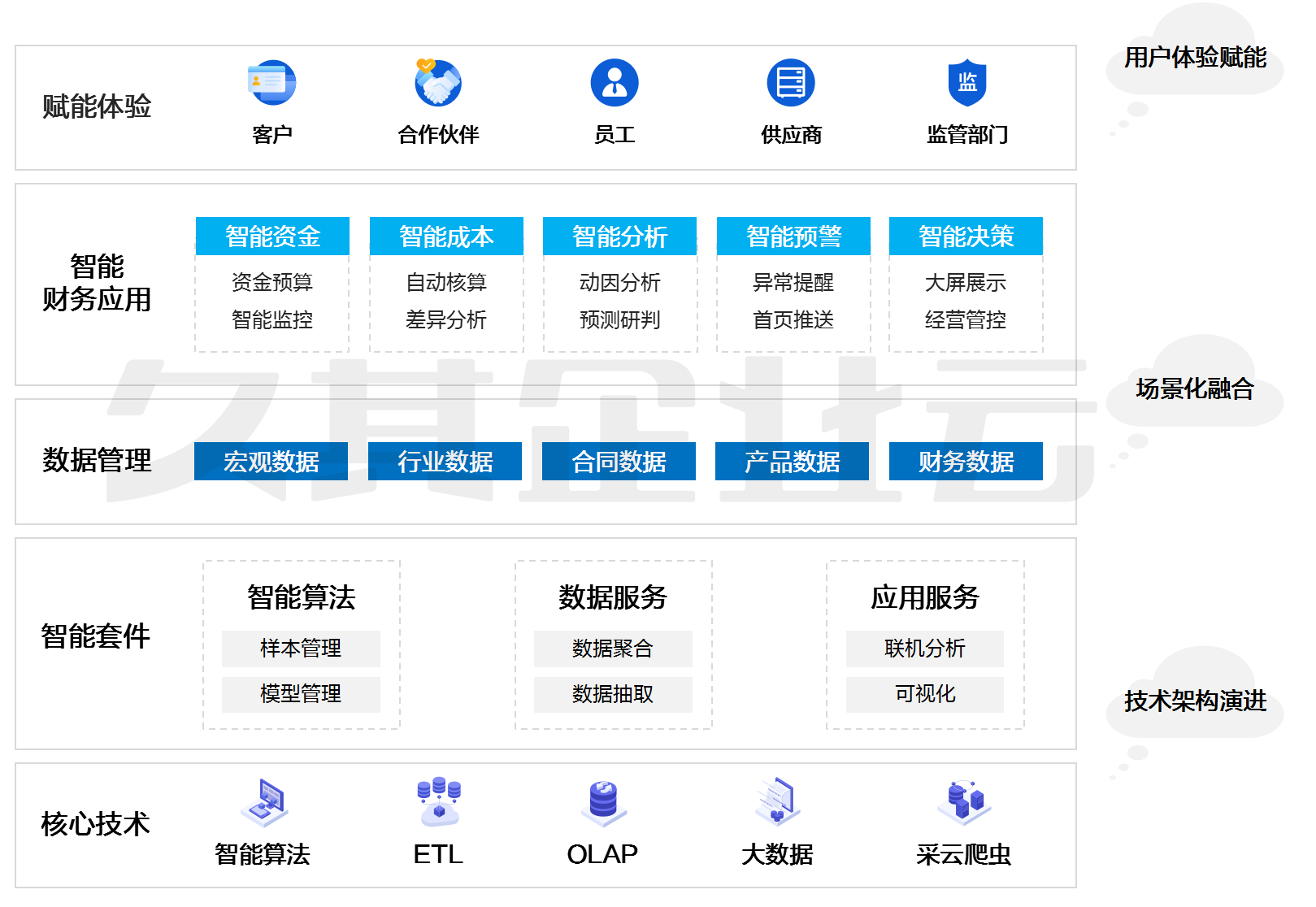The height and width of the screenshot is (907, 1316).
Task: Select the 合作伙伴 handshake icon
Action: coord(438,83)
